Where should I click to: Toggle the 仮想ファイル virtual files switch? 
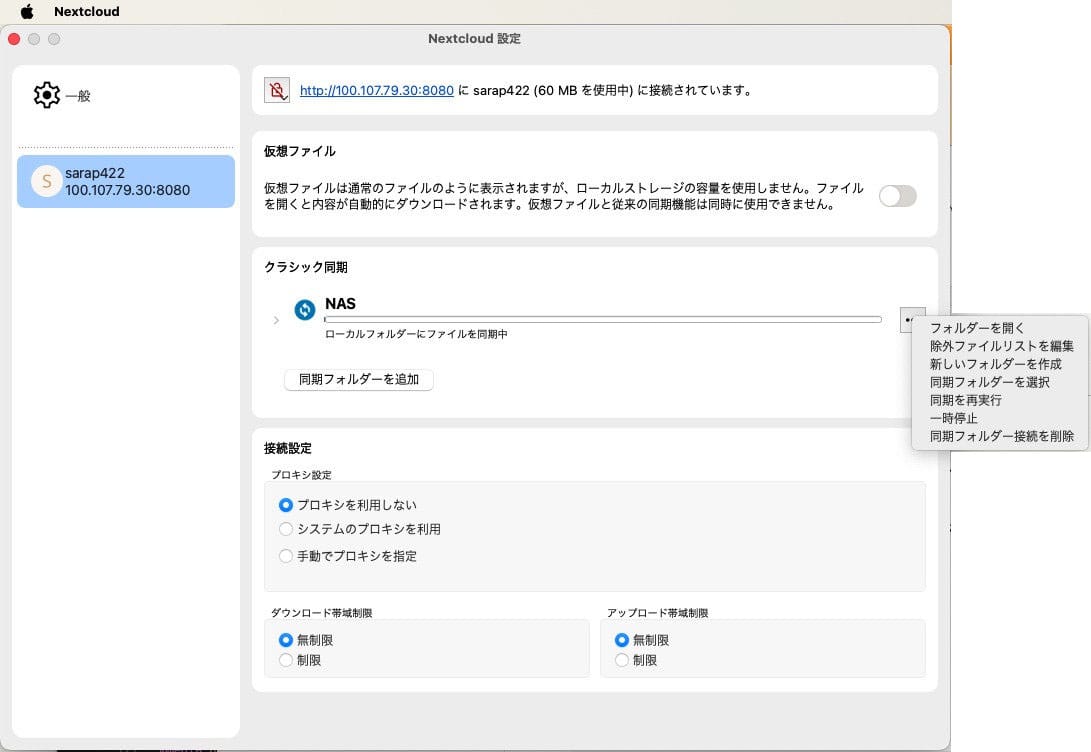(898, 196)
